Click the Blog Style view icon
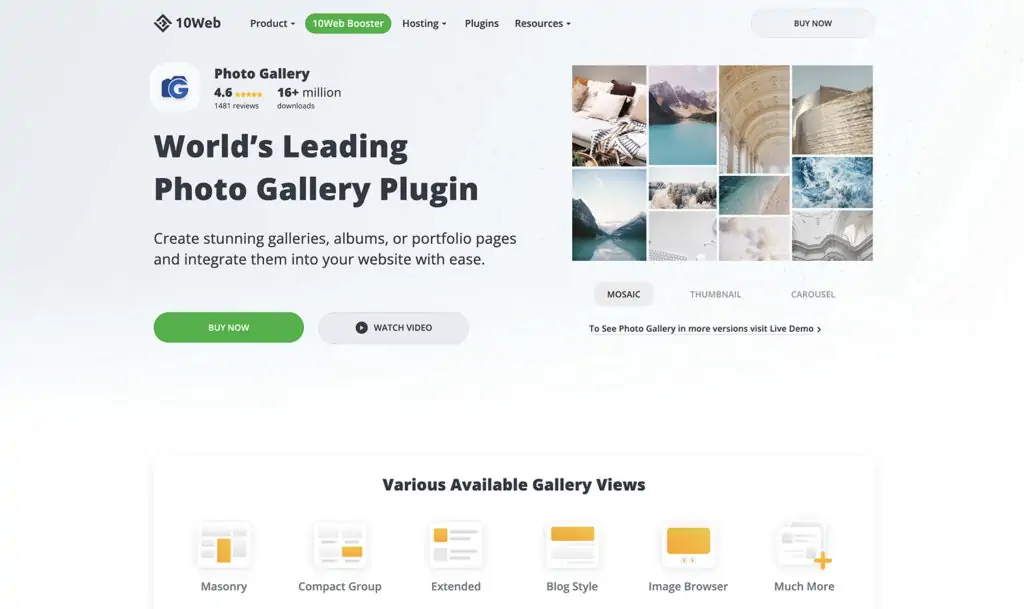 572,544
